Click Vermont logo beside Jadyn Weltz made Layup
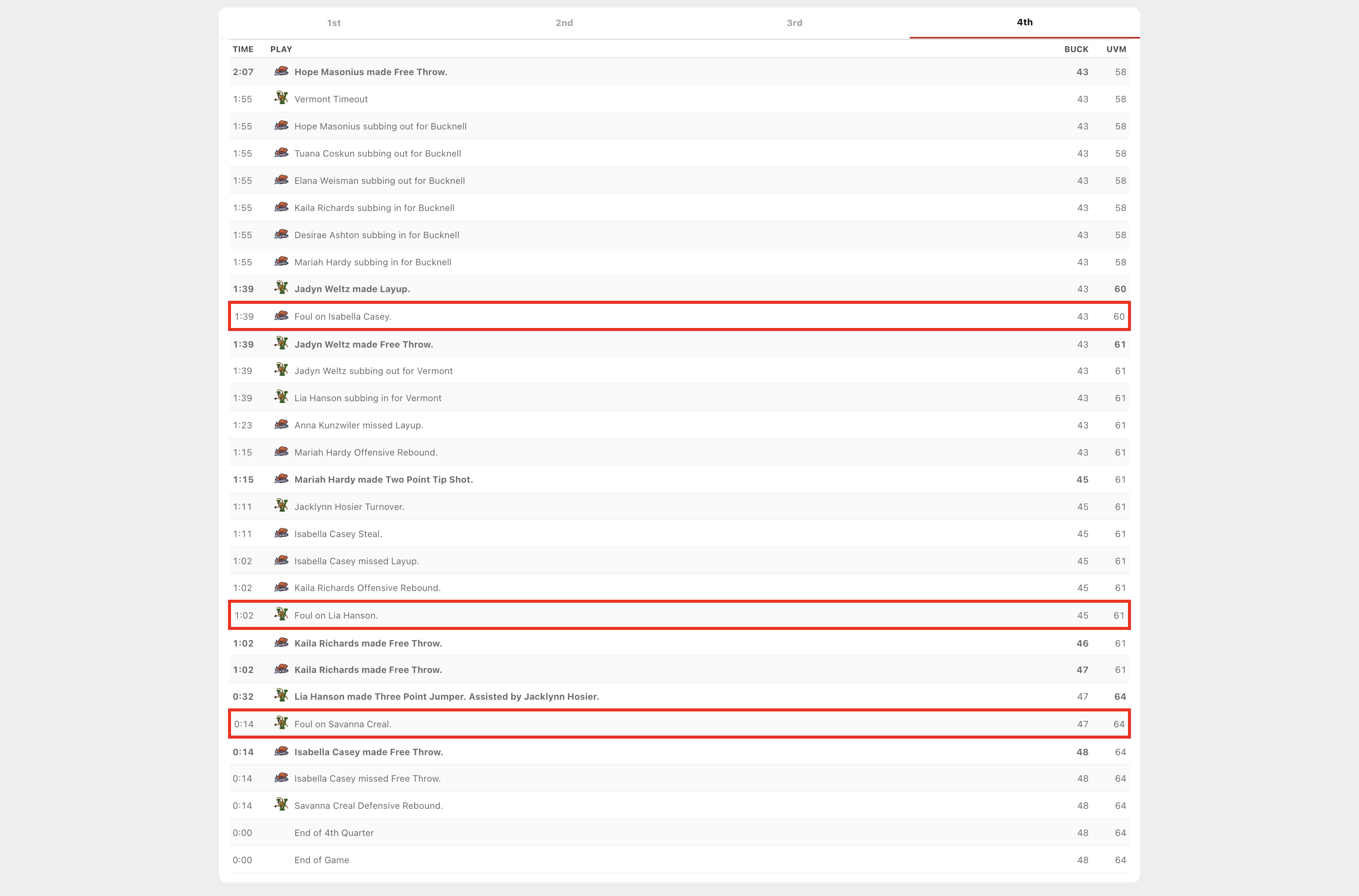Viewport: 1359px width, 896px height. [x=280, y=288]
